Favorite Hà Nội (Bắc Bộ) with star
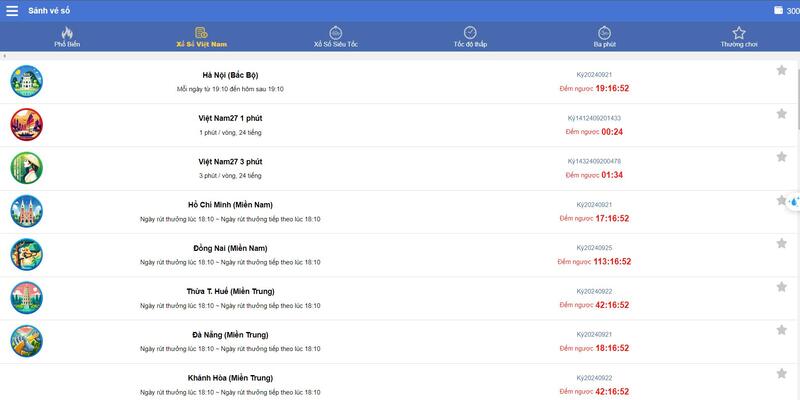 (781, 70)
